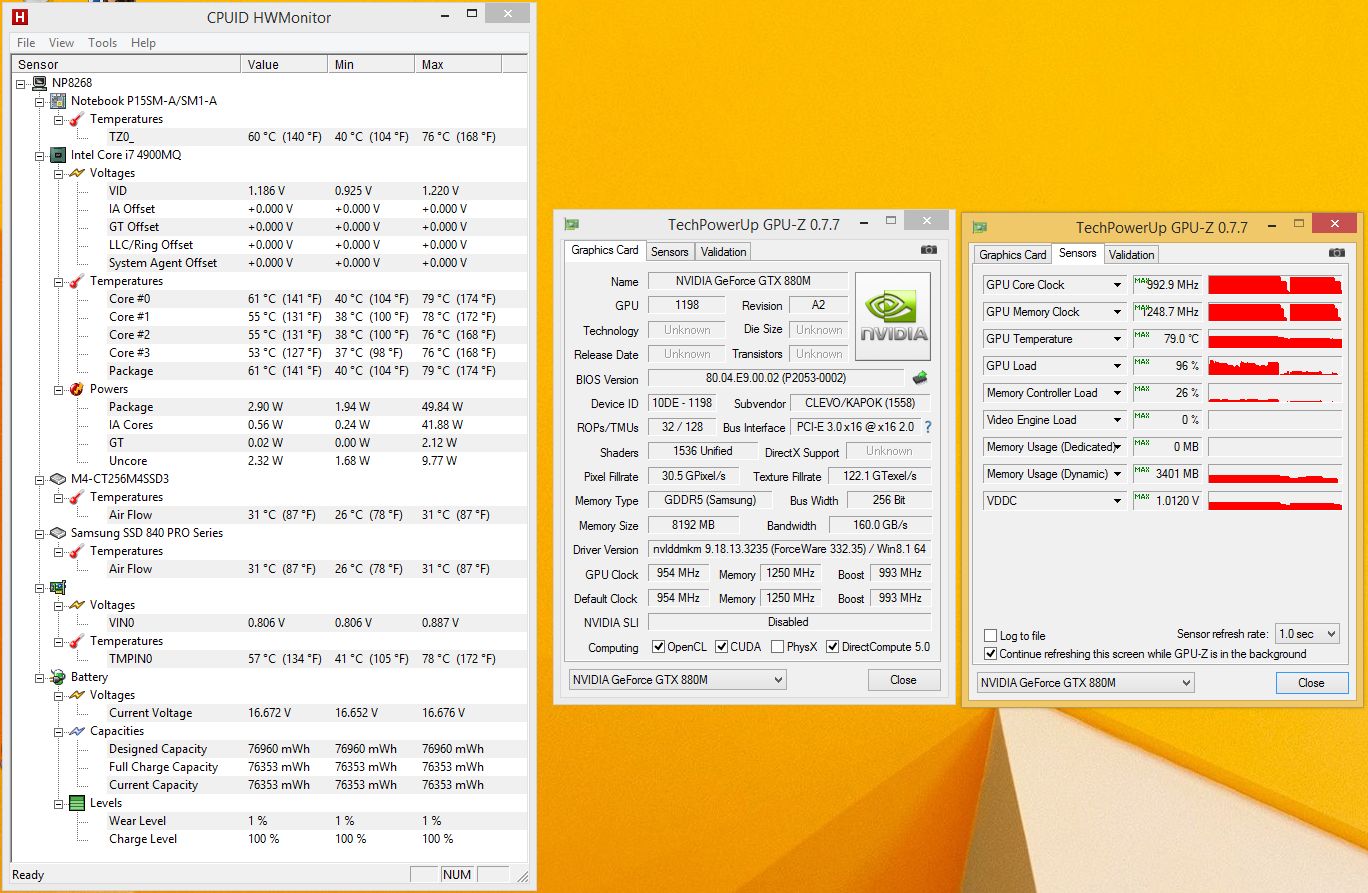Click thermometer icon for Notebook Temperatures
Viewport: 1368px width, 893px height.
[x=77, y=119]
